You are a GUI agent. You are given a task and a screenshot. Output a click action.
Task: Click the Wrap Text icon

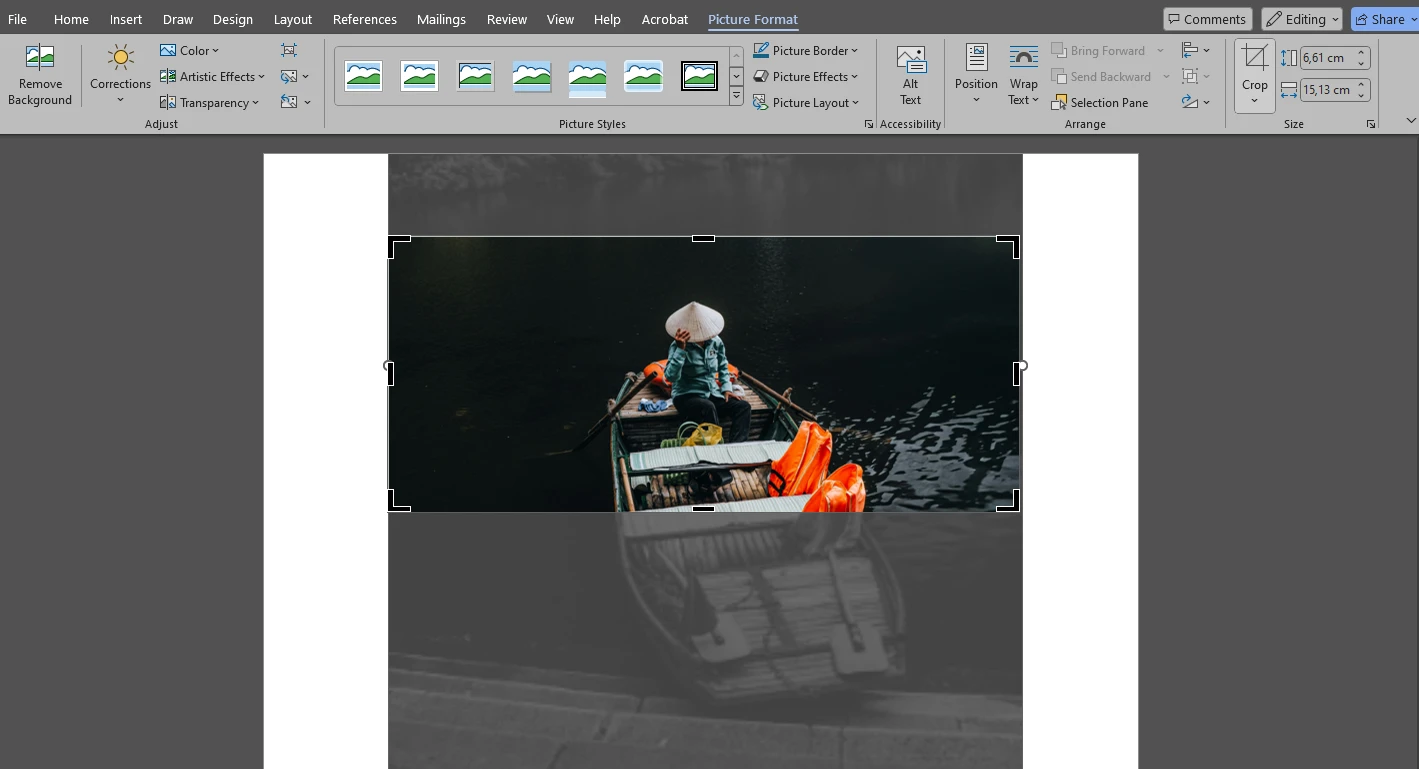[1023, 58]
